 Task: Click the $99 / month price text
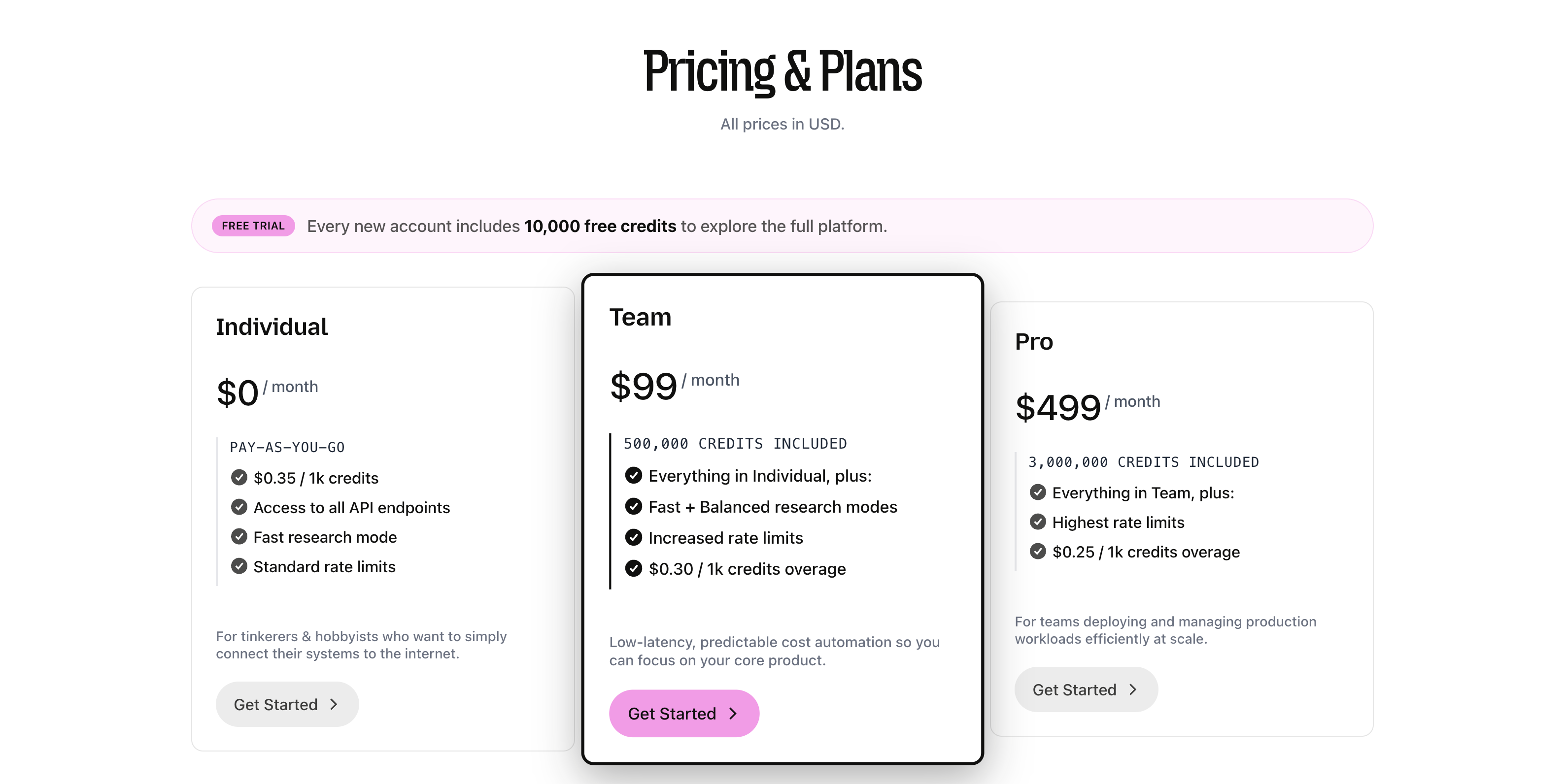pos(674,386)
